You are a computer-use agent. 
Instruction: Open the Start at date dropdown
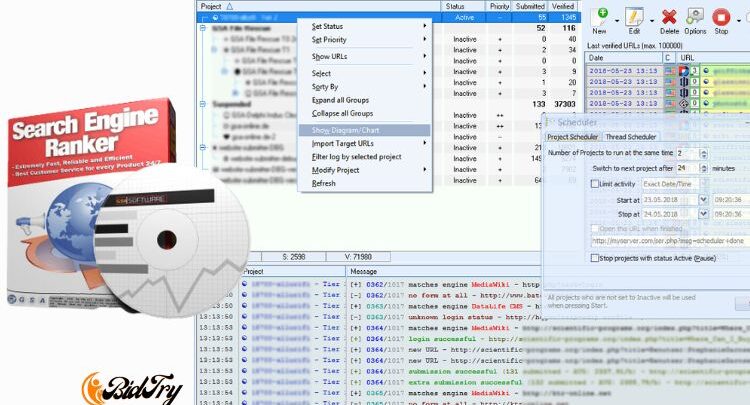[x=703, y=199]
